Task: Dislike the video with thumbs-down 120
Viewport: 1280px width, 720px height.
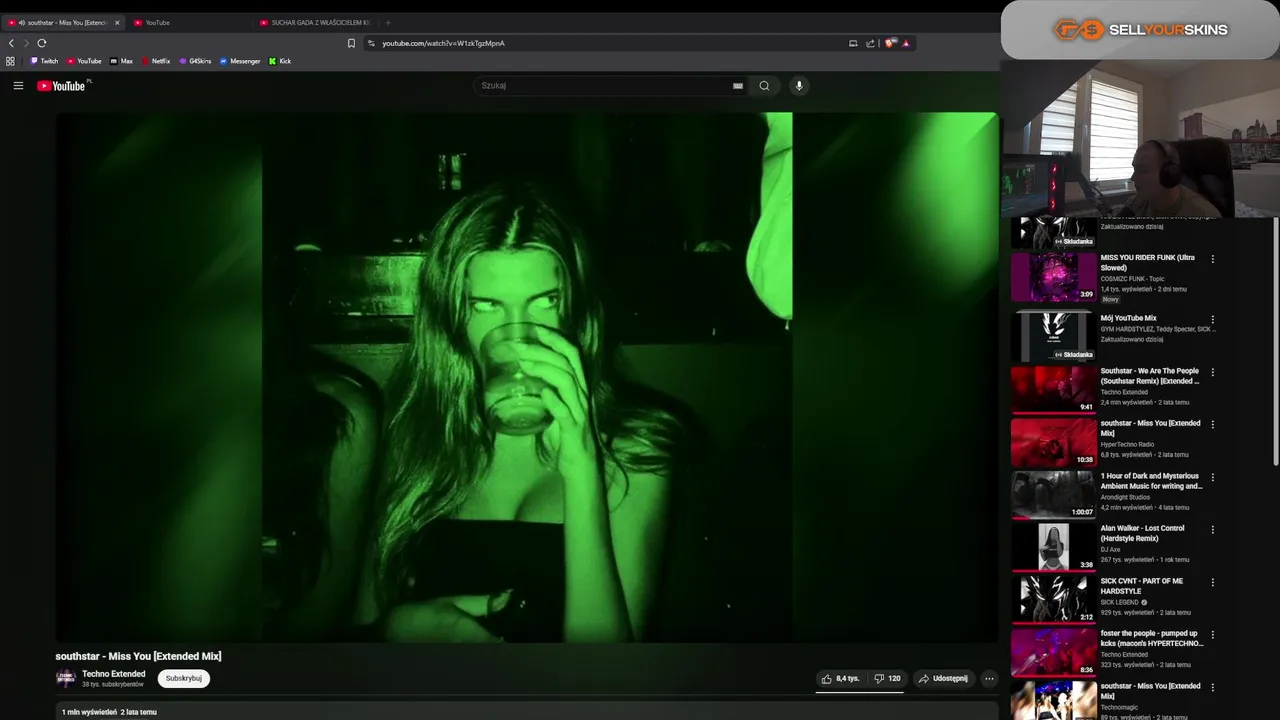Action: (887, 678)
